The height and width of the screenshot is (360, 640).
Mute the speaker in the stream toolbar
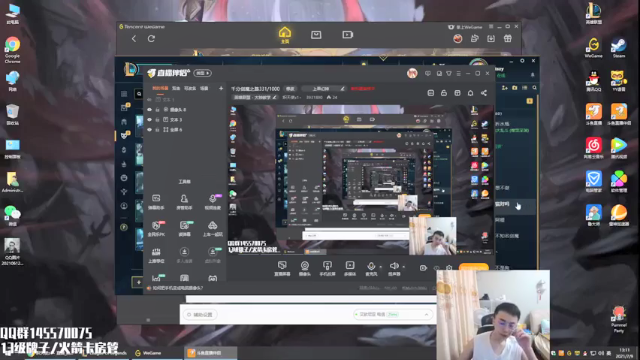click(394, 269)
